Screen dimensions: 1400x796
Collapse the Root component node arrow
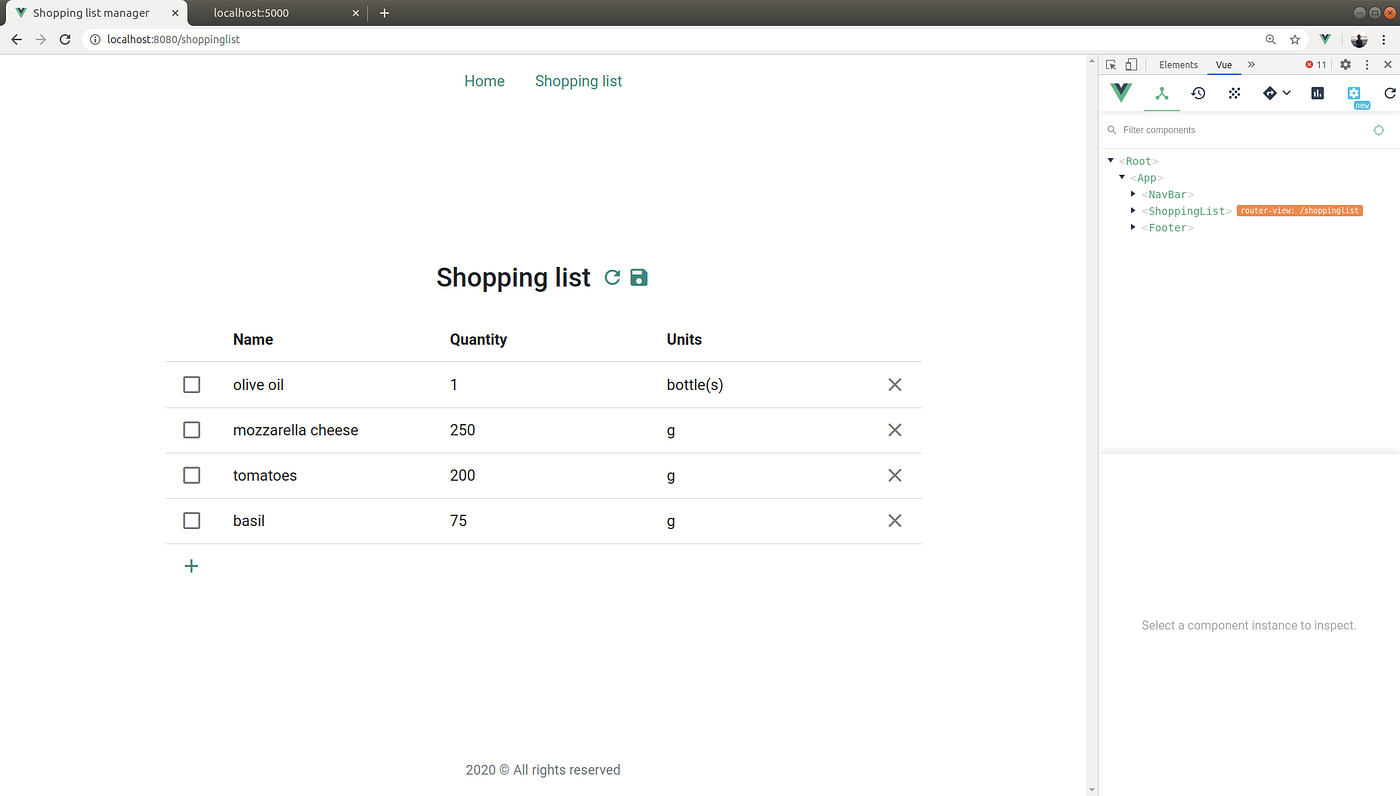click(x=1111, y=161)
